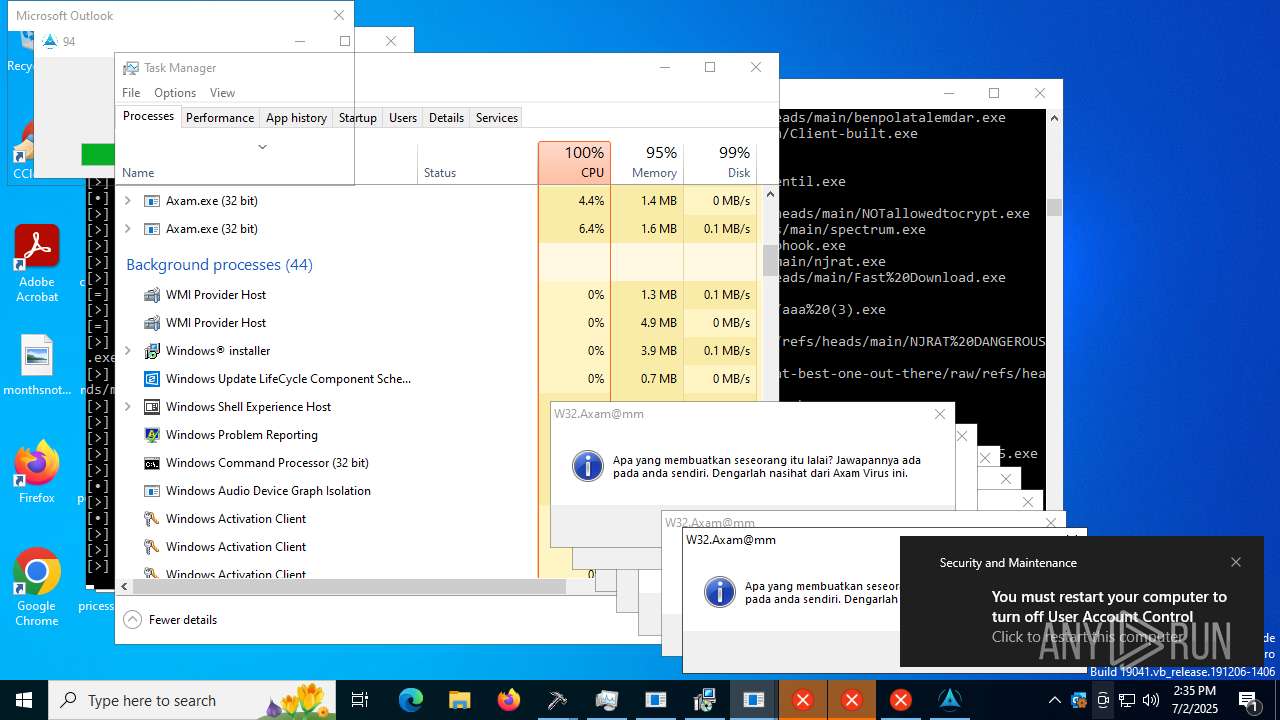Open the volume control in the system tray
Screen dimensions: 1280x720
point(1151,700)
